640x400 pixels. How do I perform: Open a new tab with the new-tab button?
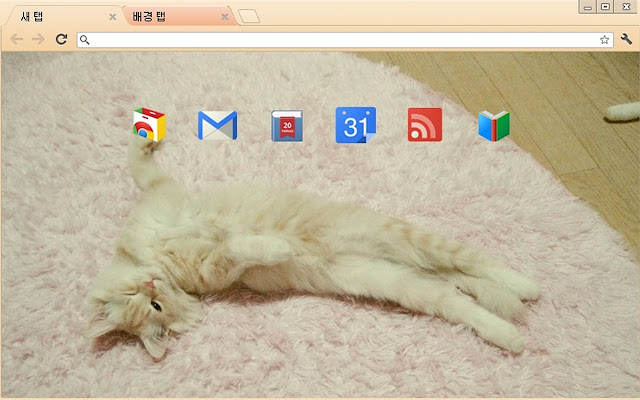coord(249,17)
